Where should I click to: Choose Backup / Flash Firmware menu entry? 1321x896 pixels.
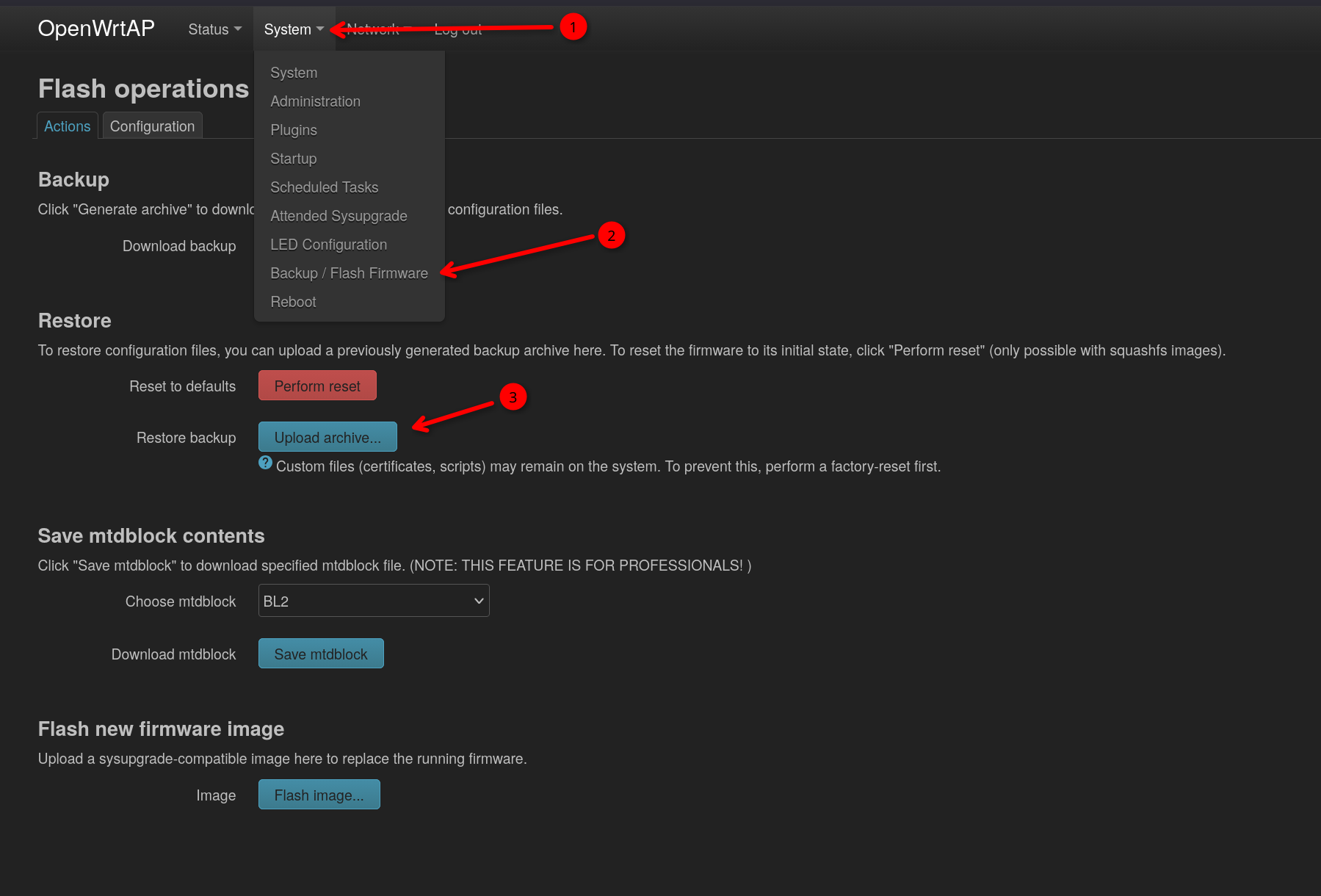point(349,273)
